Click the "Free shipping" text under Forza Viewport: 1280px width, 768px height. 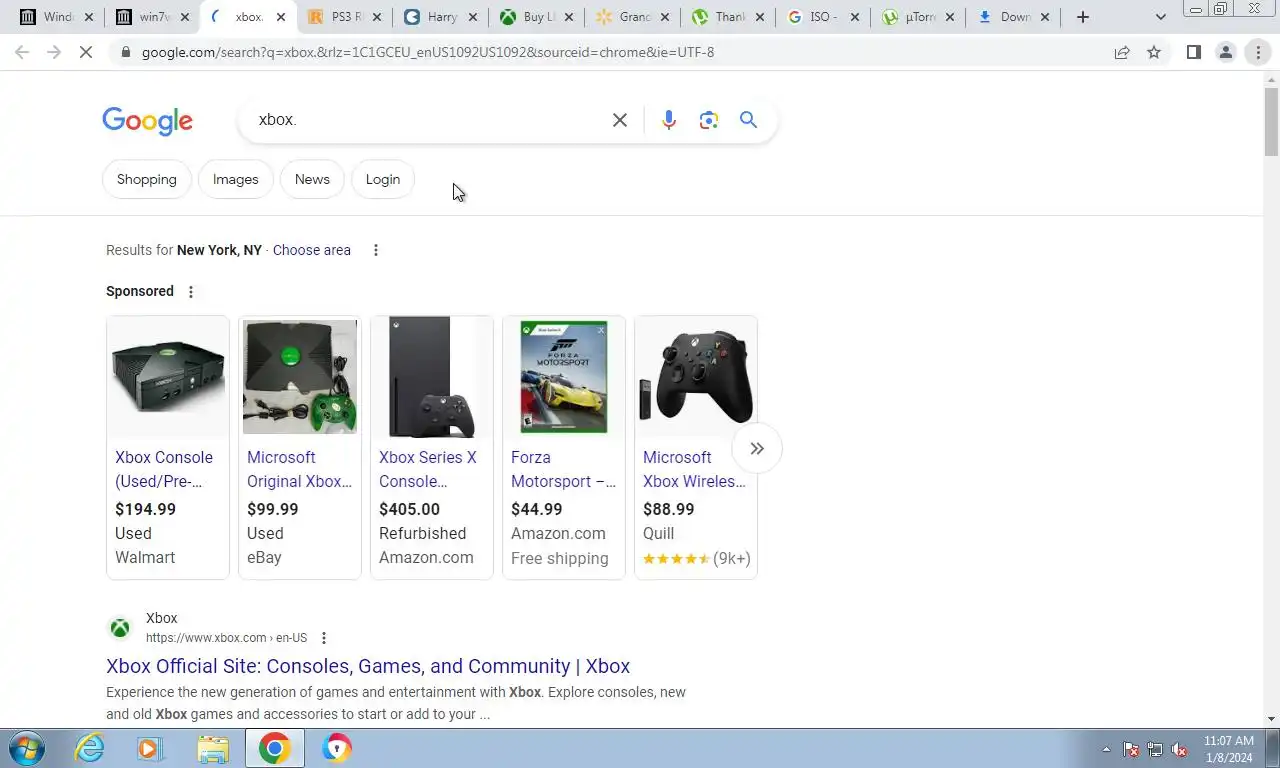click(560, 558)
